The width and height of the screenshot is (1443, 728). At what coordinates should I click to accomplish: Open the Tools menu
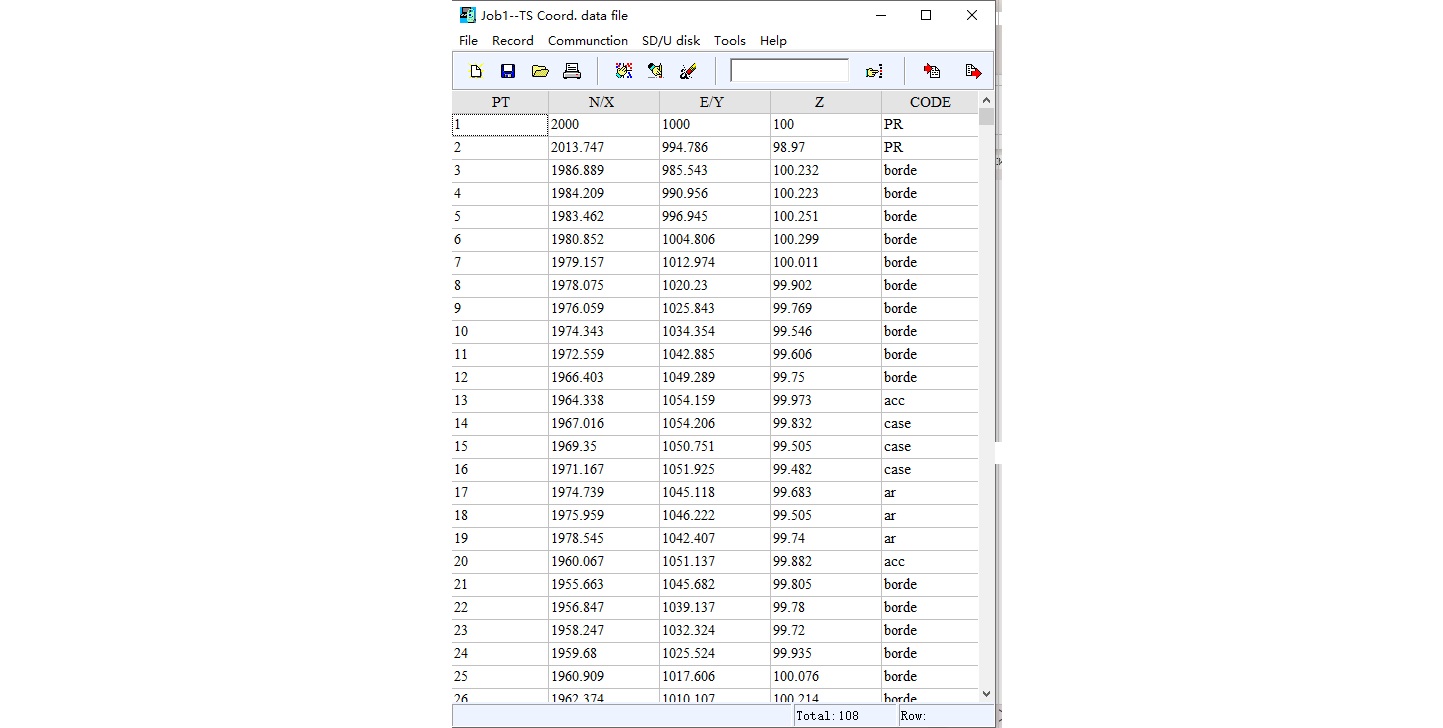(x=729, y=41)
